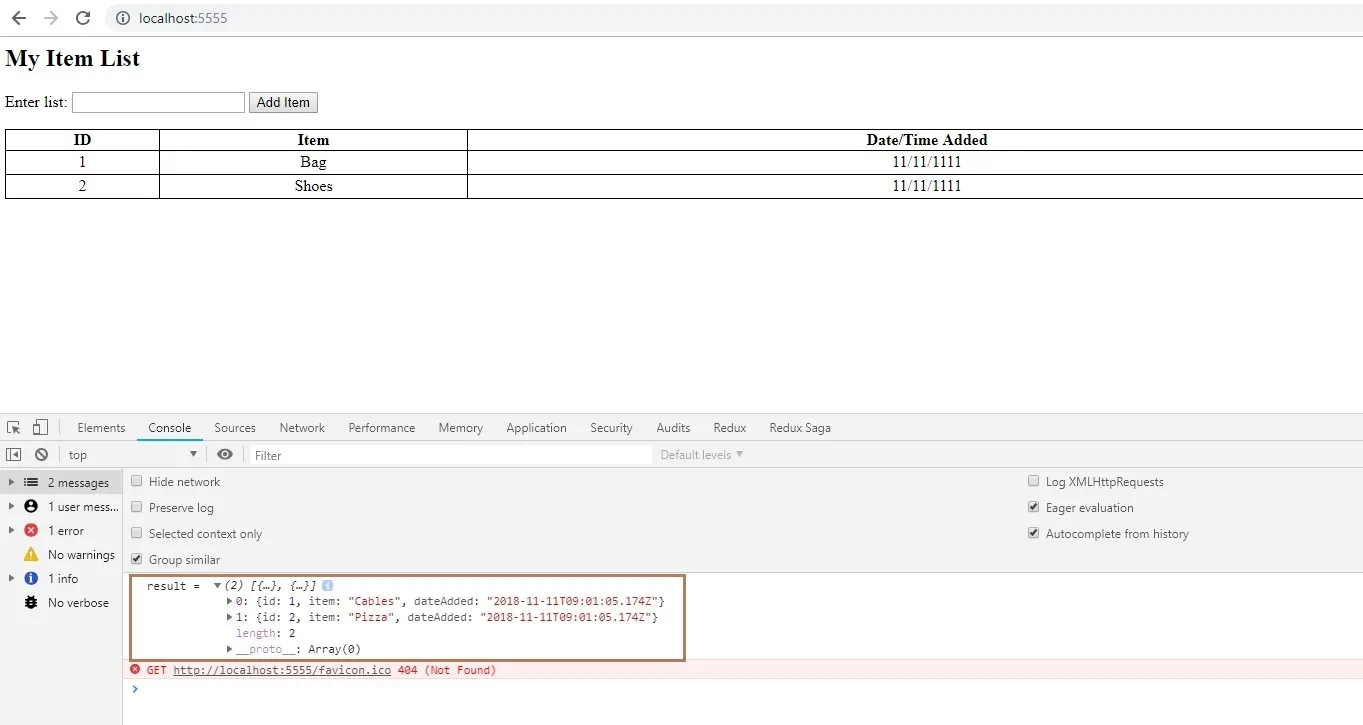Select the list icon beside '2 messages'
Viewport: 1363px width, 725px height.
click(31, 482)
